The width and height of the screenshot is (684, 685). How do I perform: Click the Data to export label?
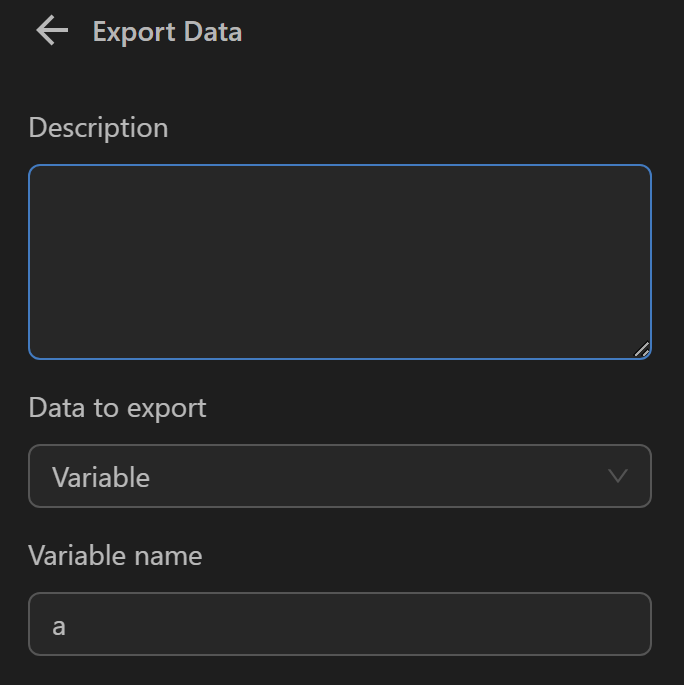point(117,408)
